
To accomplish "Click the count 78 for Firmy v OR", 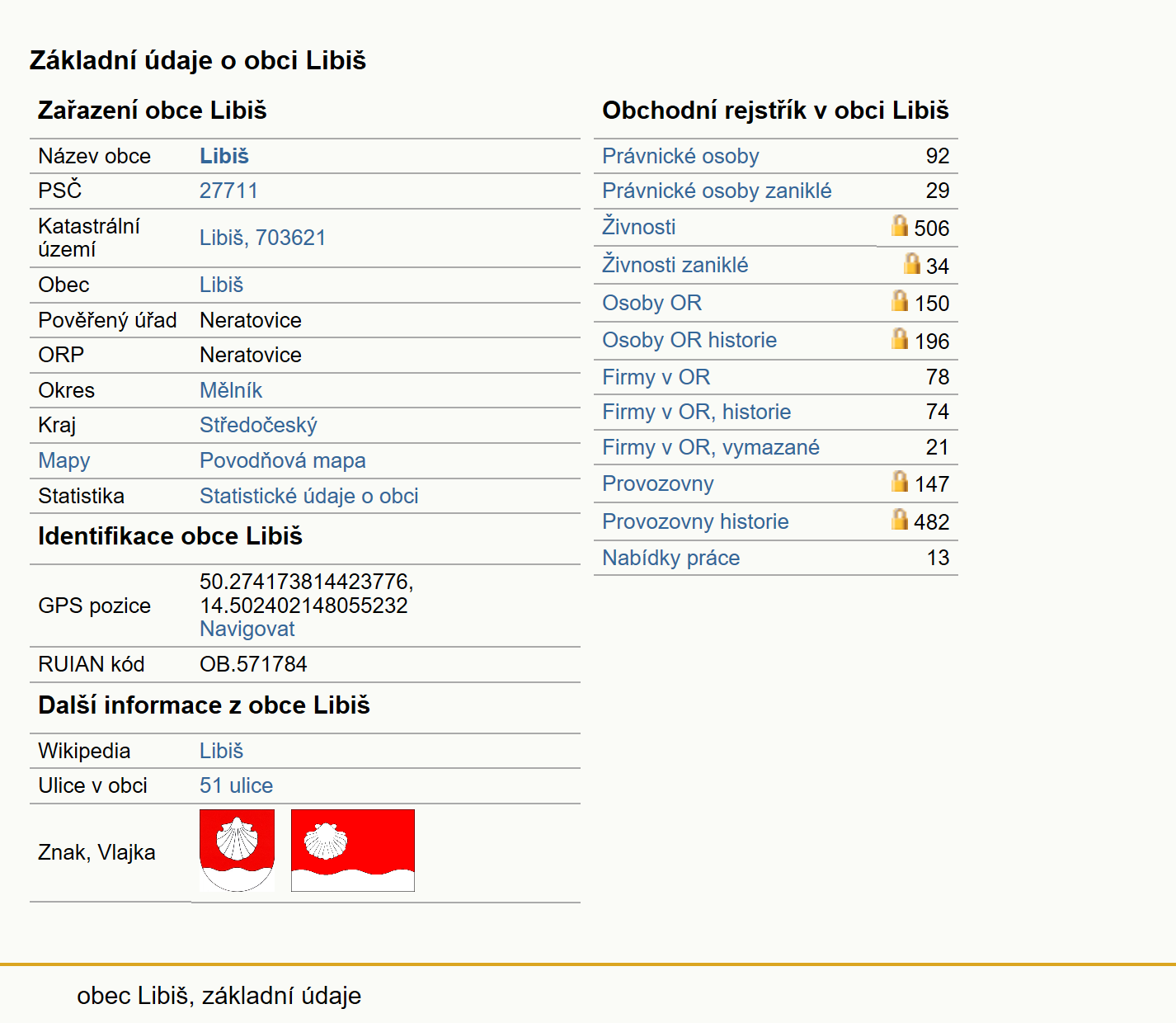I will click(x=938, y=377).
